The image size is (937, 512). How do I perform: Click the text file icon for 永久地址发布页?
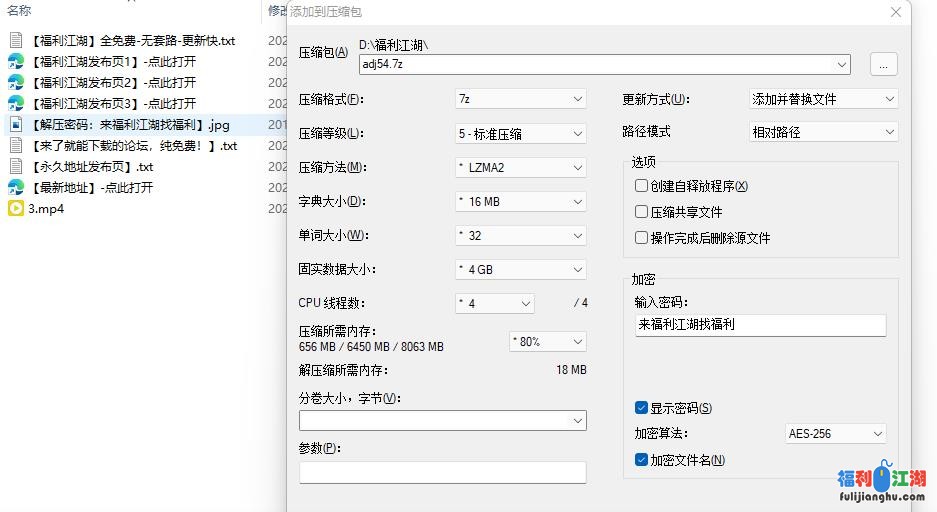point(16,167)
